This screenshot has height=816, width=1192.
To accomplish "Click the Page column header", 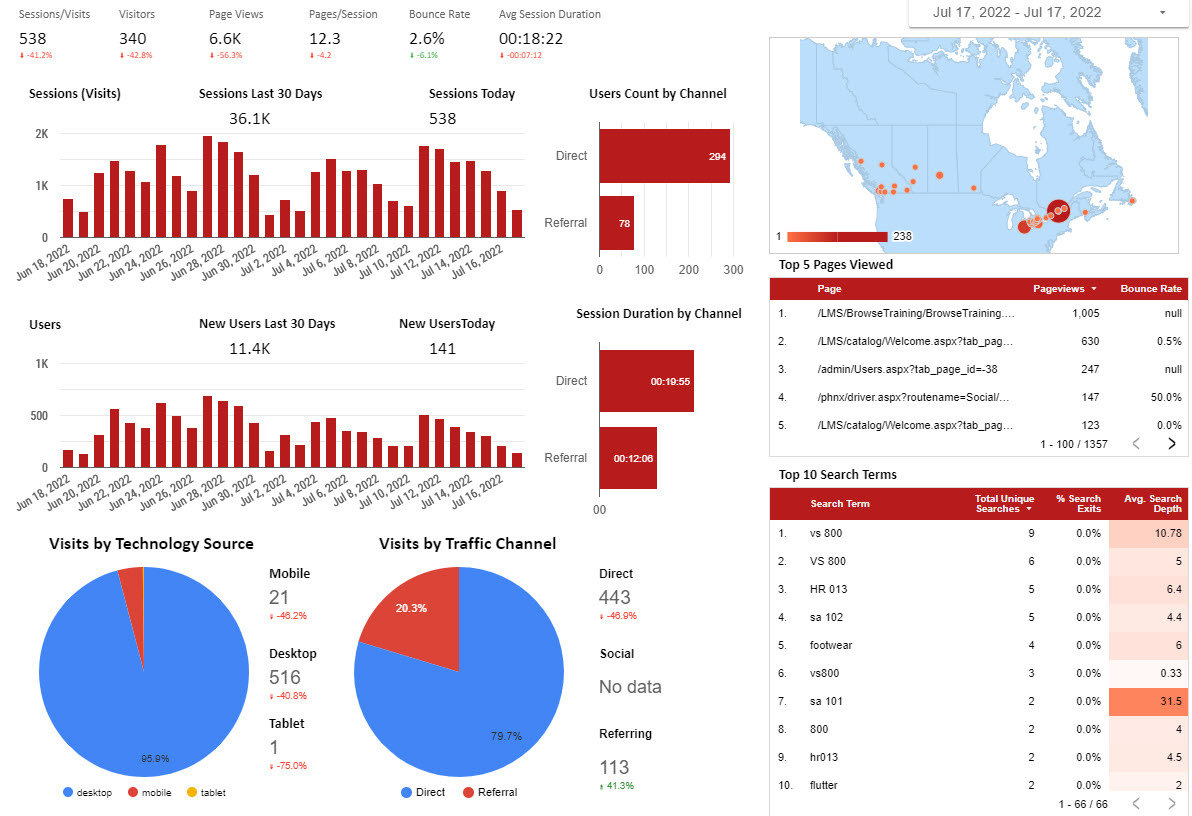I will click(x=829, y=289).
